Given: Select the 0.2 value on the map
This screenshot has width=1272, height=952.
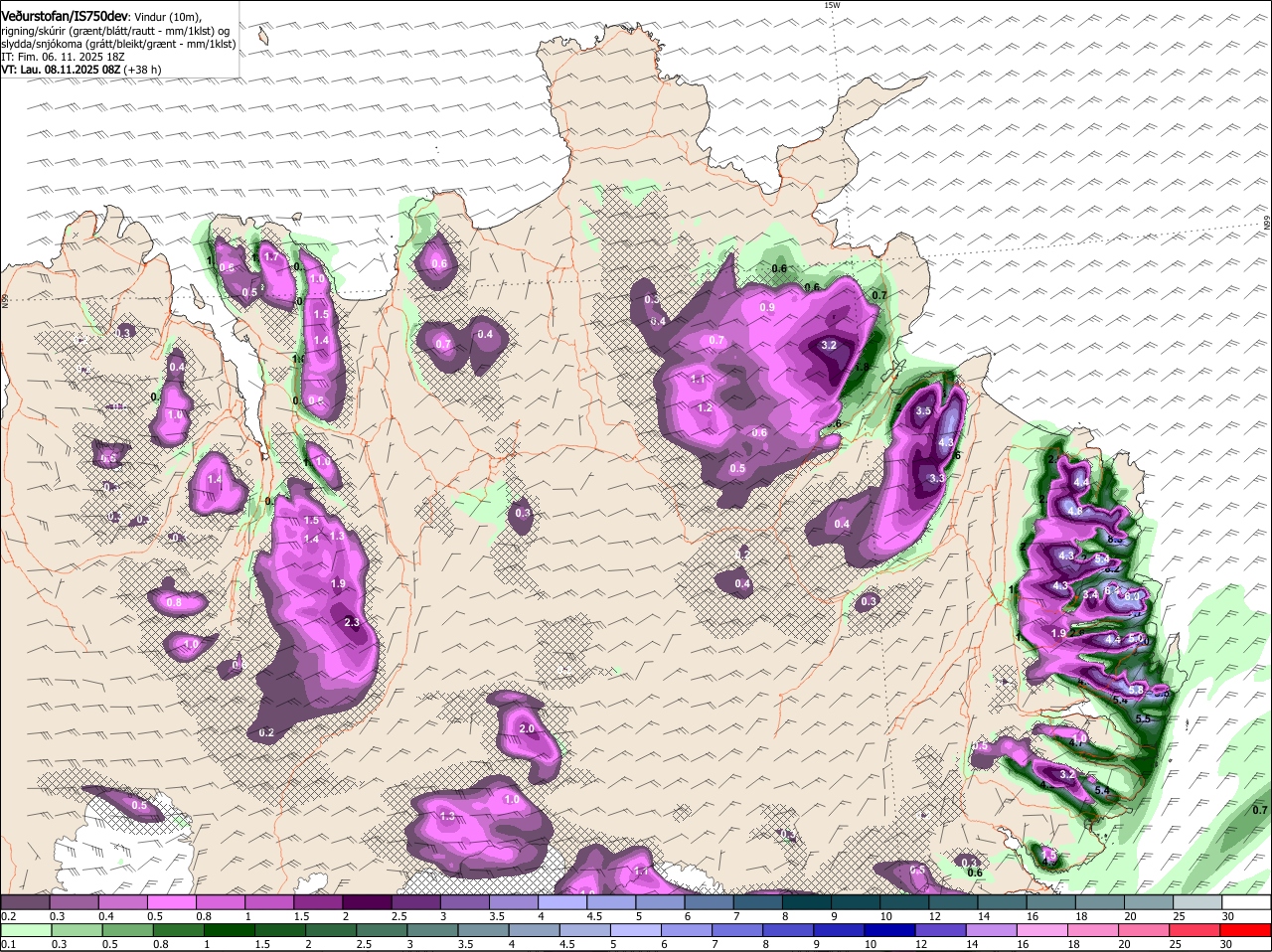Looking at the screenshot, I should (x=266, y=732).
